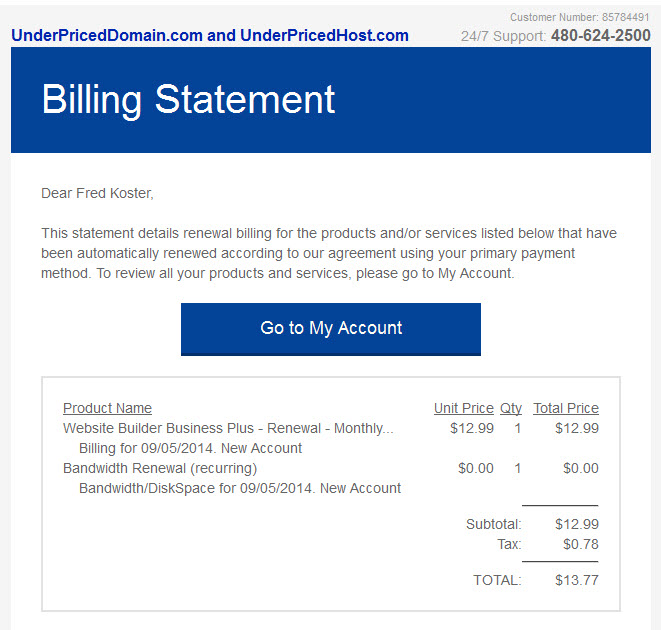Click the Subtotal label
This screenshot has height=630, width=661.
point(494,524)
